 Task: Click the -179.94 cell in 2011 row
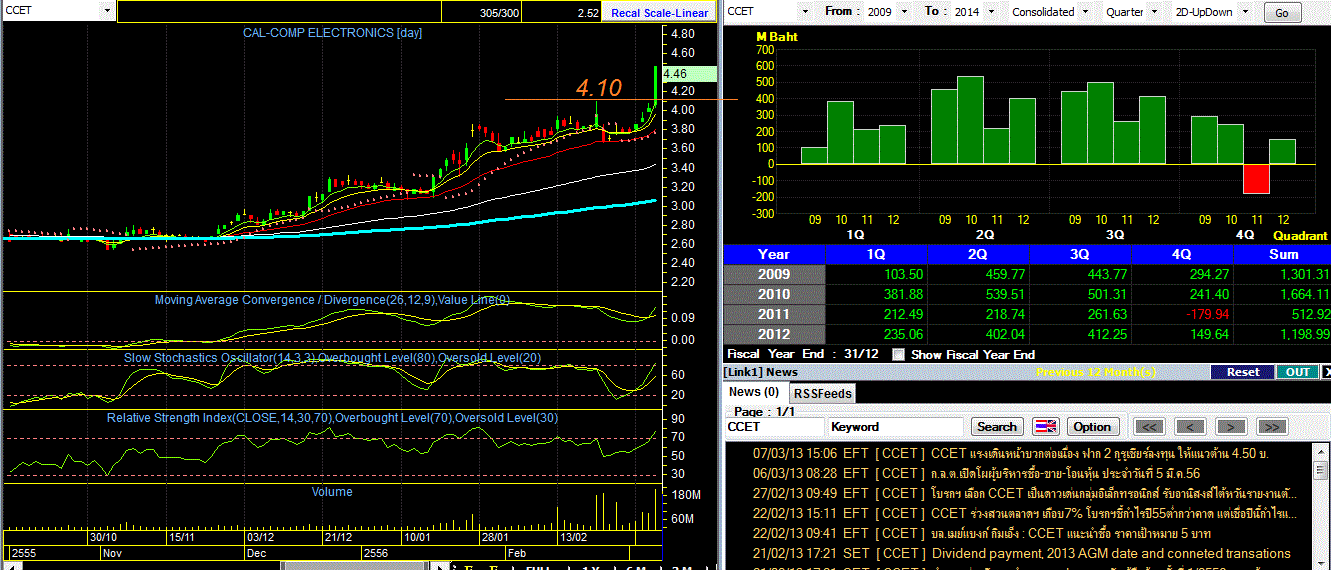1183,314
